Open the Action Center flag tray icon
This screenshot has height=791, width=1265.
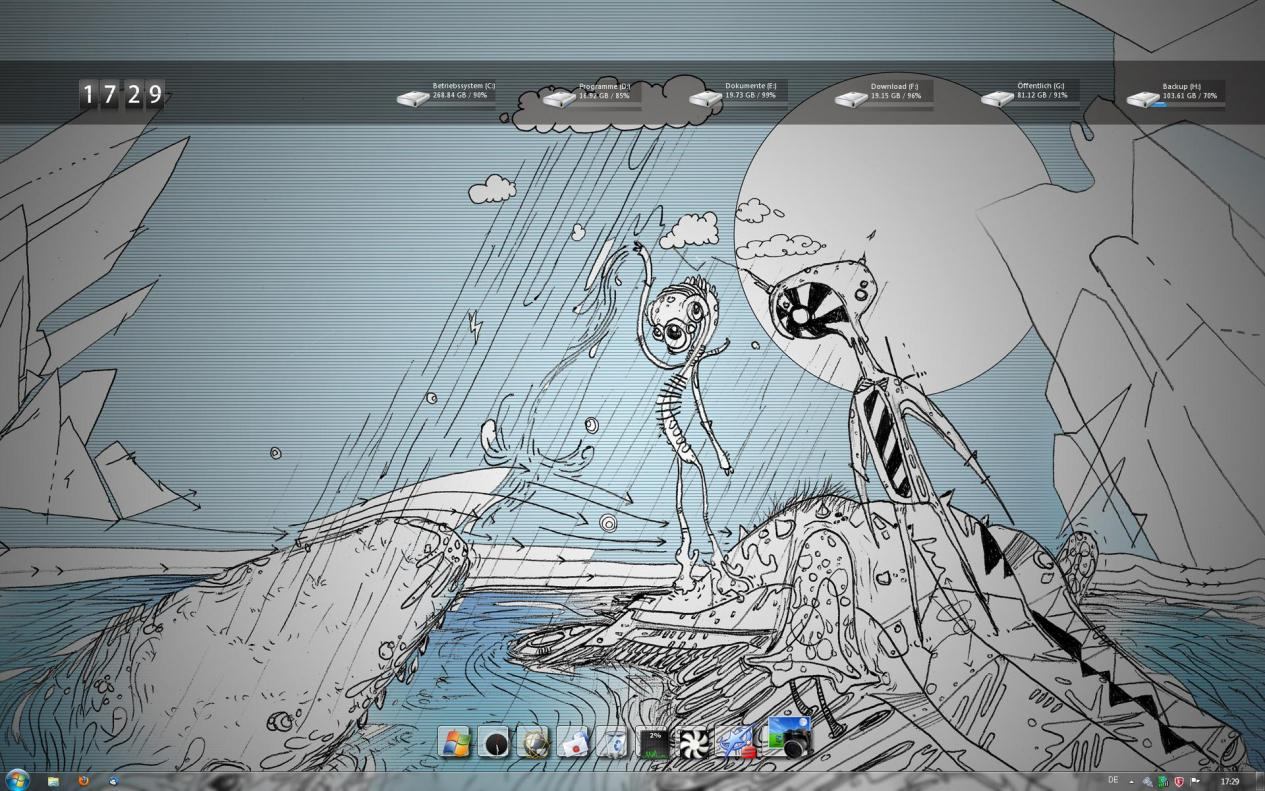(x=1195, y=782)
